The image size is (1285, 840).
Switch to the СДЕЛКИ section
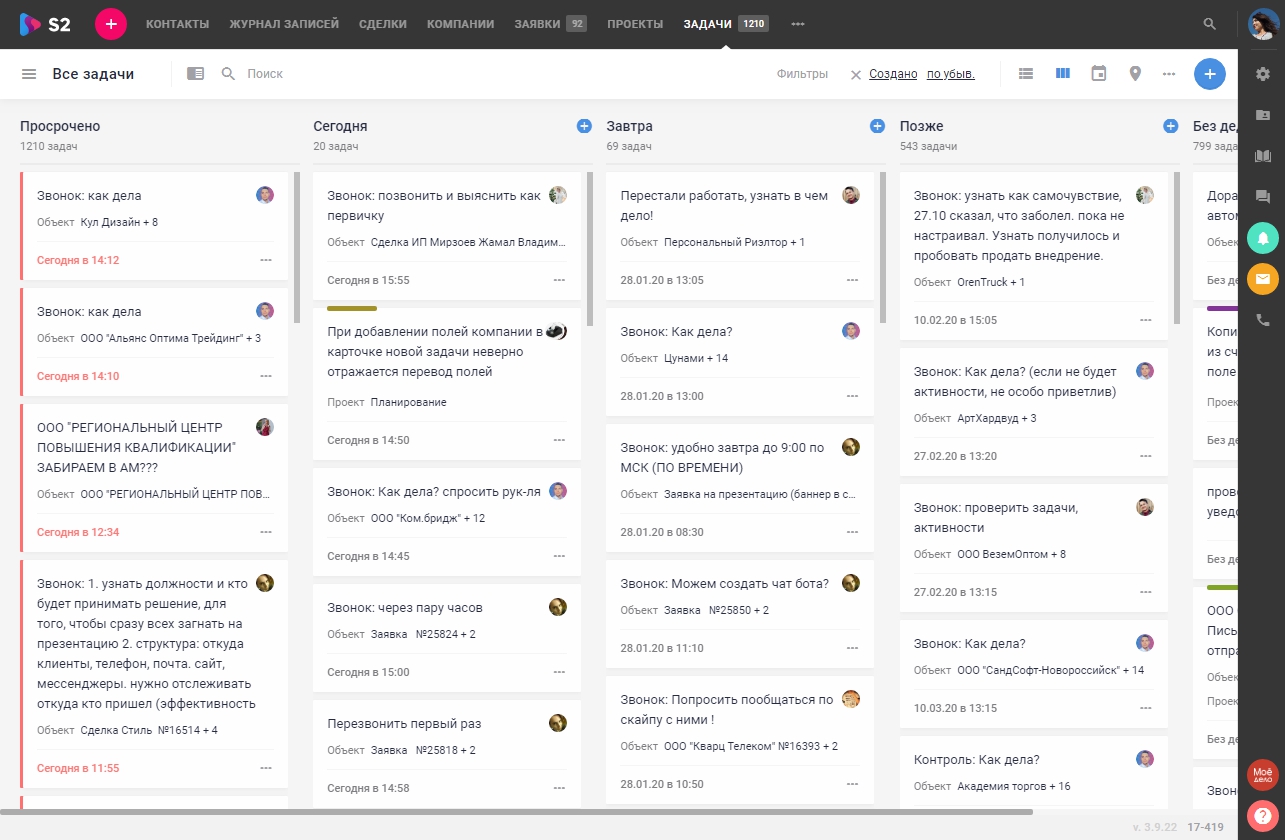(x=382, y=22)
